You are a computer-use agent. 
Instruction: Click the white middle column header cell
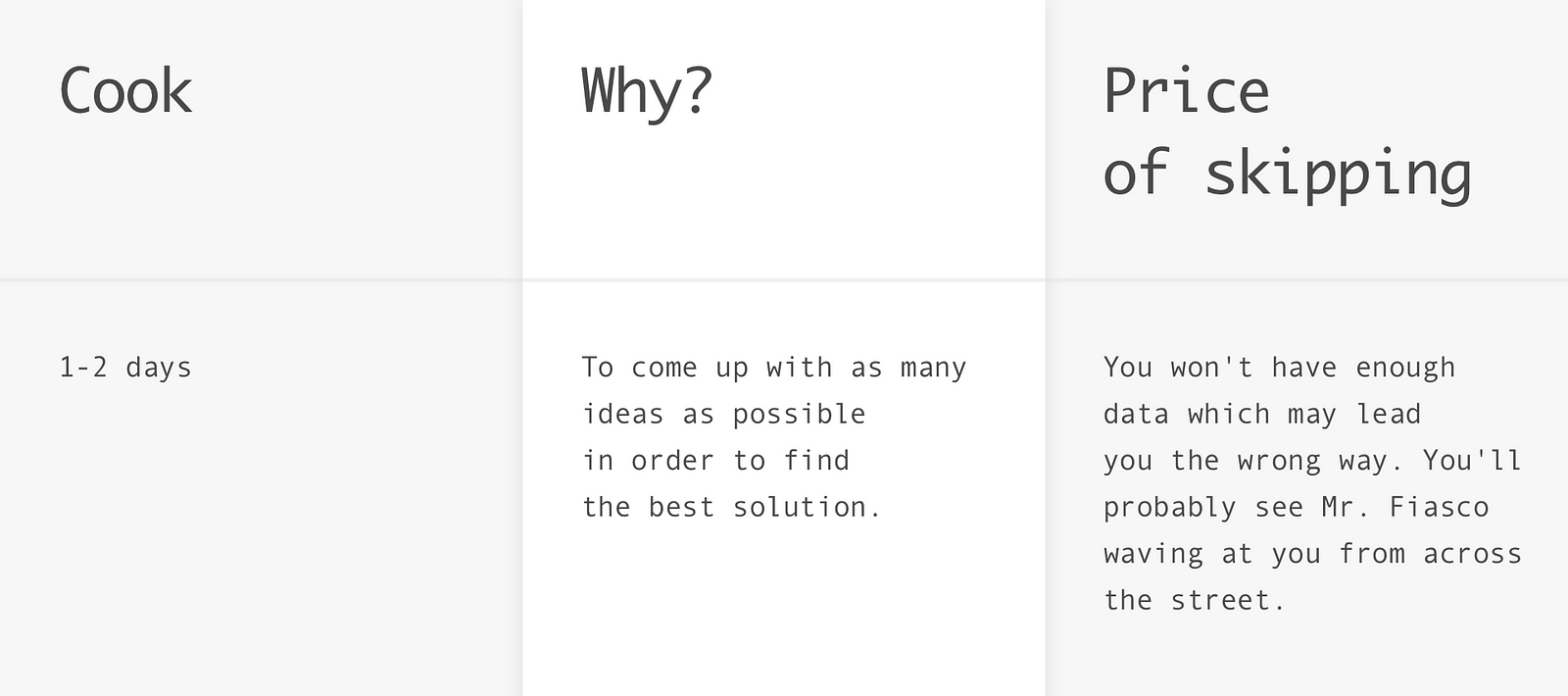784,139
